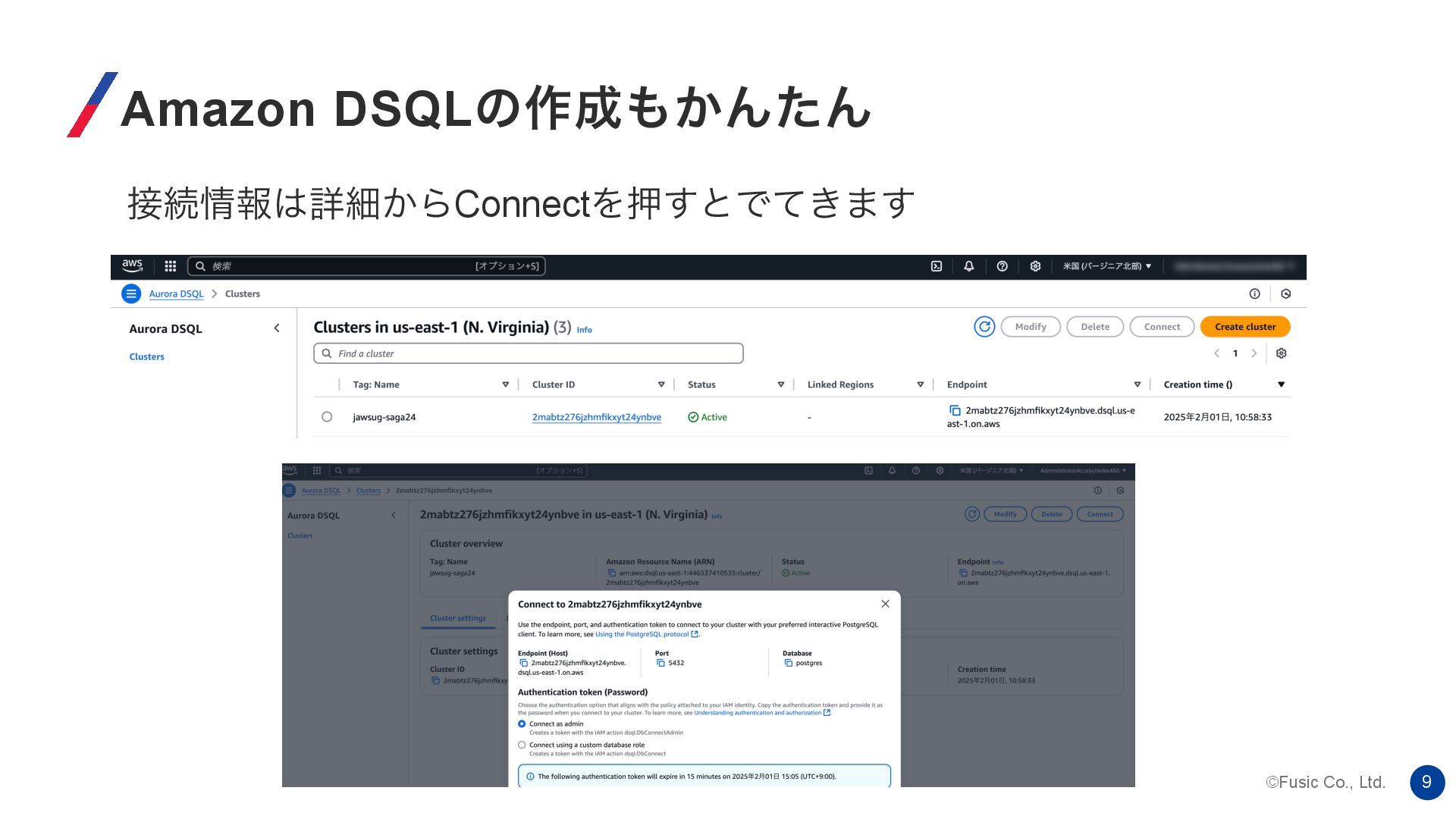This screenshot has height=819, width=1456.
Task: Choose Connect as admin option
Action: coord(522,724)
